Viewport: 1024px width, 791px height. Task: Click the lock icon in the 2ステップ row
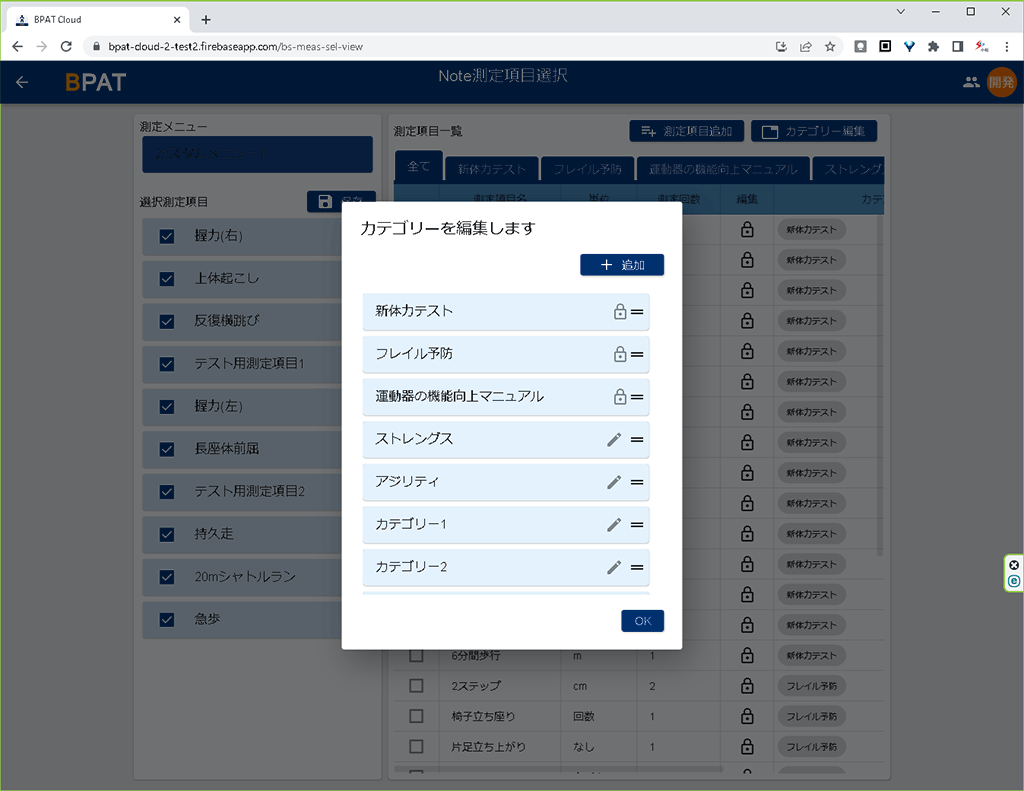(746, 686)
